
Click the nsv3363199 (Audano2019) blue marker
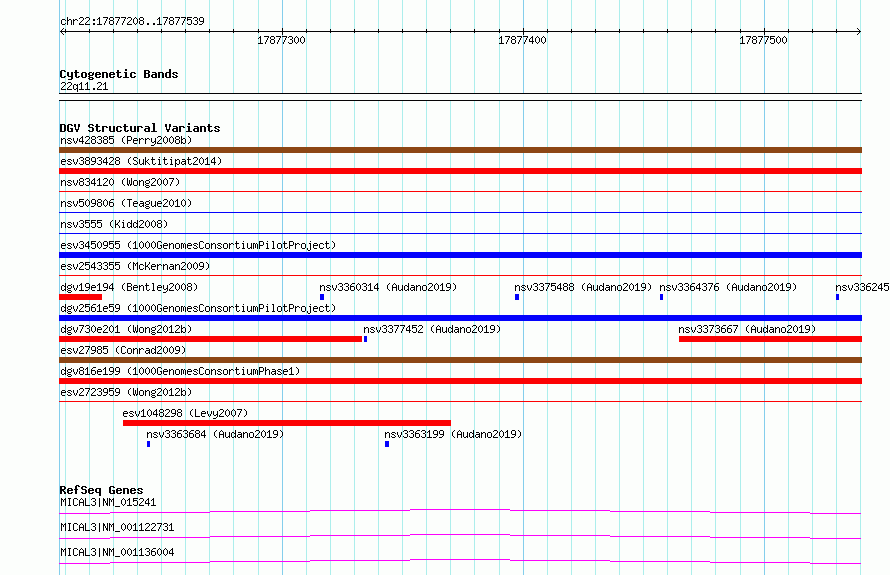tap(387, 444)
